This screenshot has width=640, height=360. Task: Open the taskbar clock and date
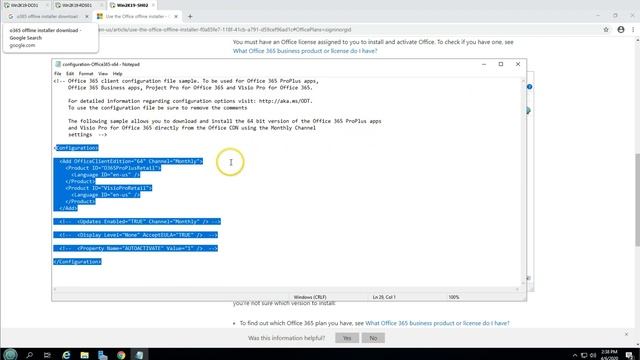click(x=609, y=355)
